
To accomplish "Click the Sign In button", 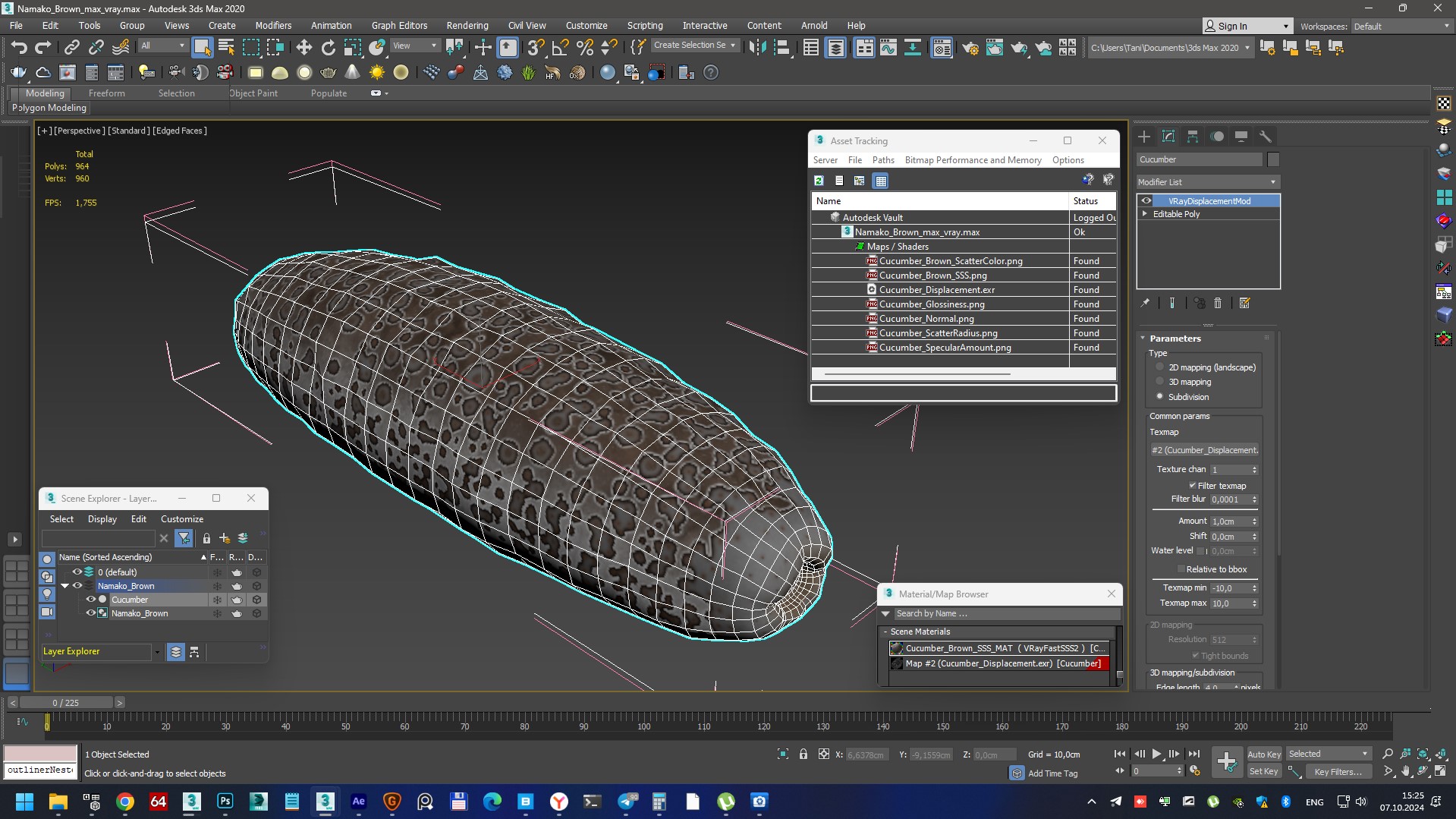I will [x=1247, y=26].
